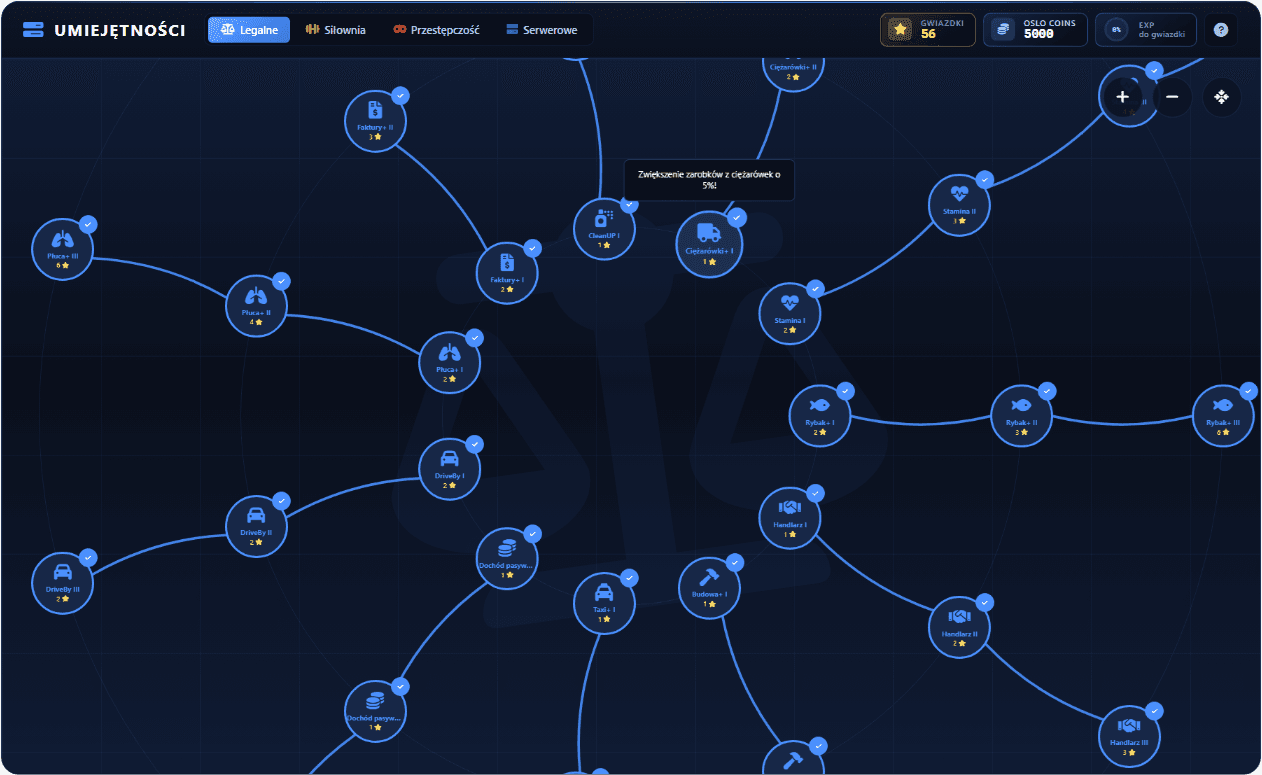This screenshot has width=1262, height=775.
Task: Click the Gwiazdki 56 counter
Action: [x=928, y=30]
